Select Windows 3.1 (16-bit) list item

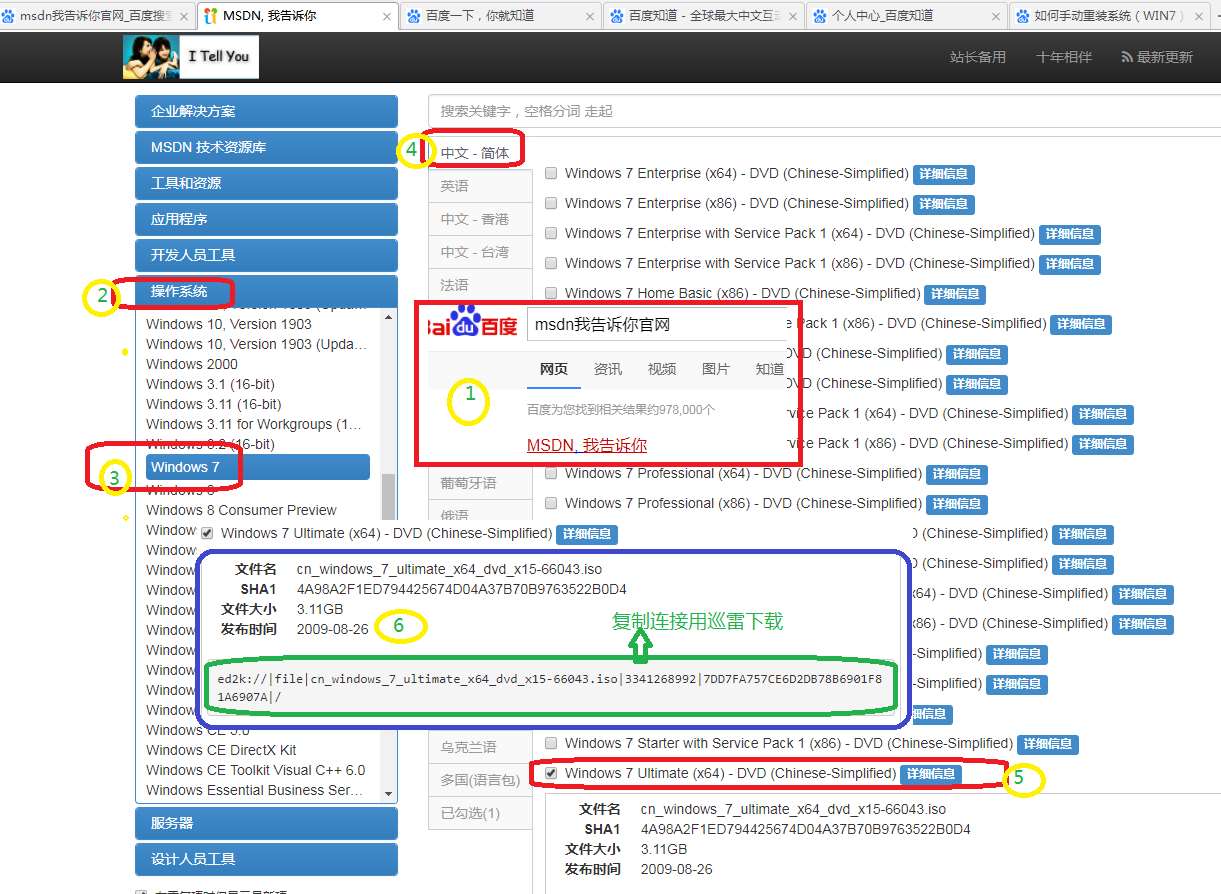click(210, 384)
